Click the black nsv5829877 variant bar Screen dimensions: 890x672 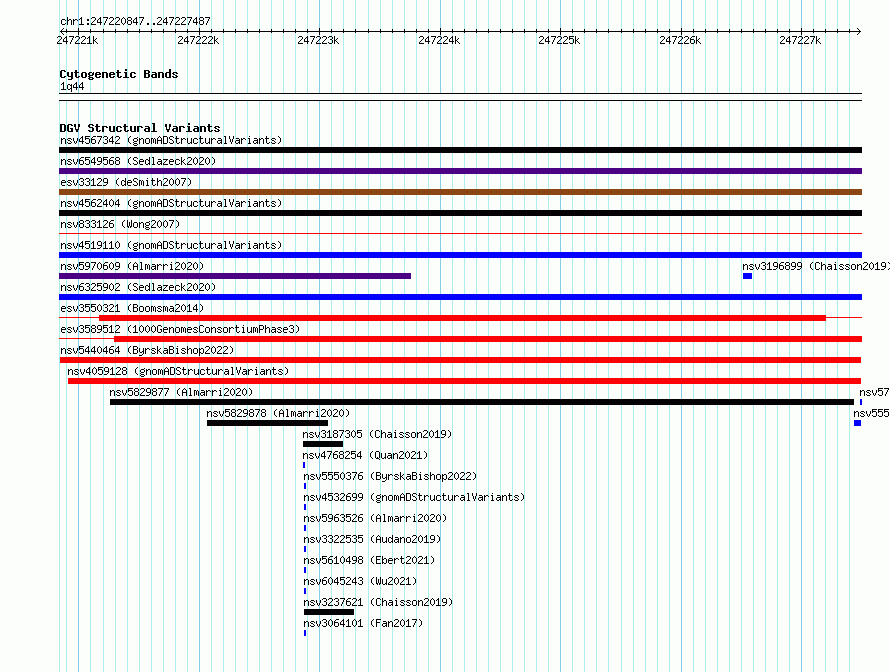(482, 402)
